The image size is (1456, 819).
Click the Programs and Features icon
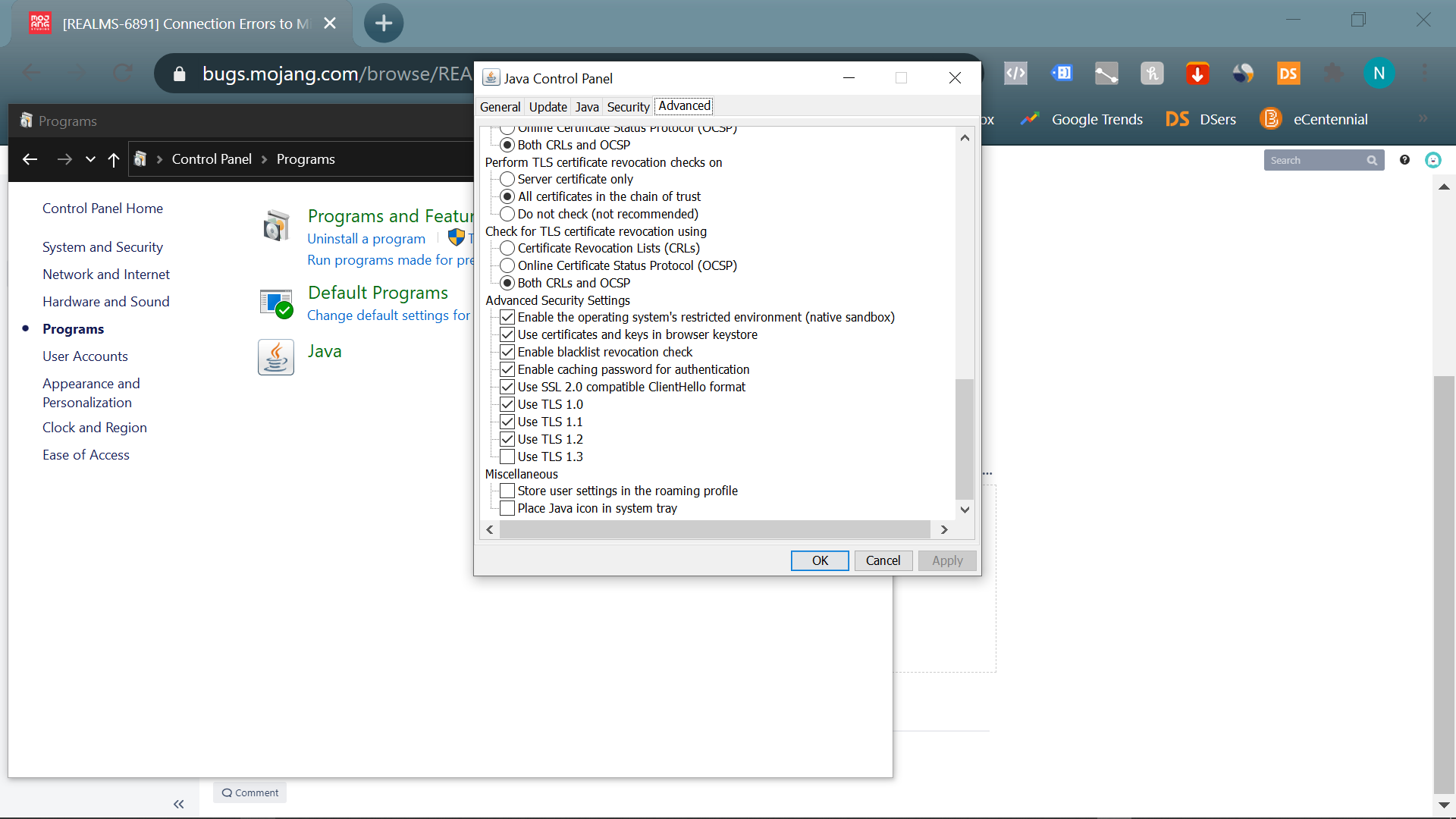coord(276,226)
